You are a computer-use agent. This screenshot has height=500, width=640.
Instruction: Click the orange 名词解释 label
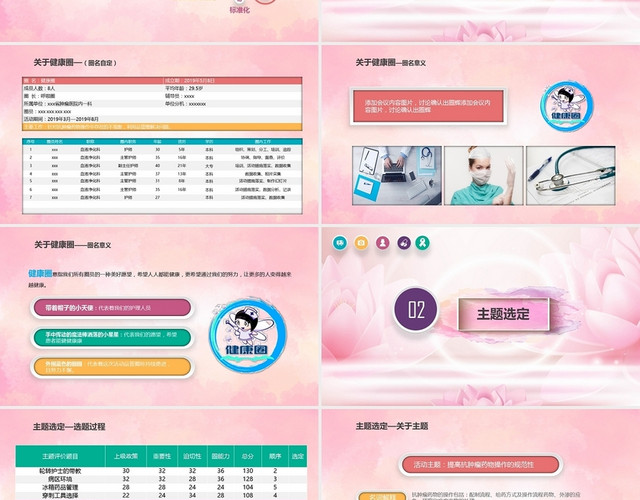[x=382, y=496]
